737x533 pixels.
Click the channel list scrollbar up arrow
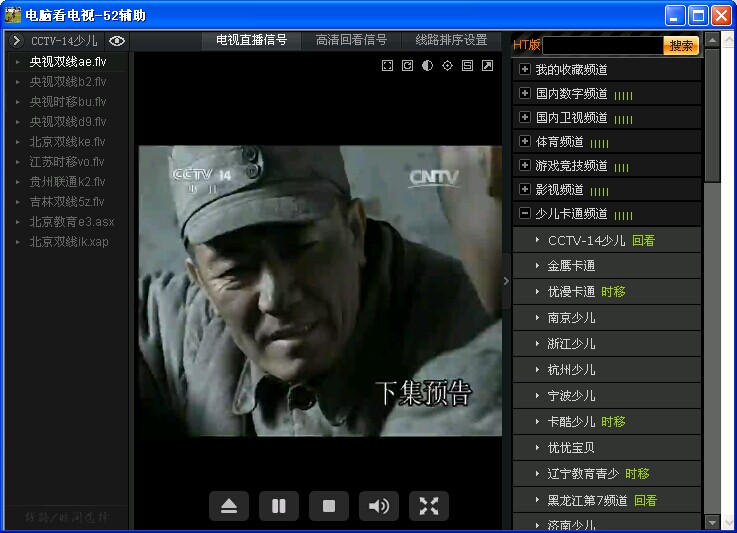point(713,40)
